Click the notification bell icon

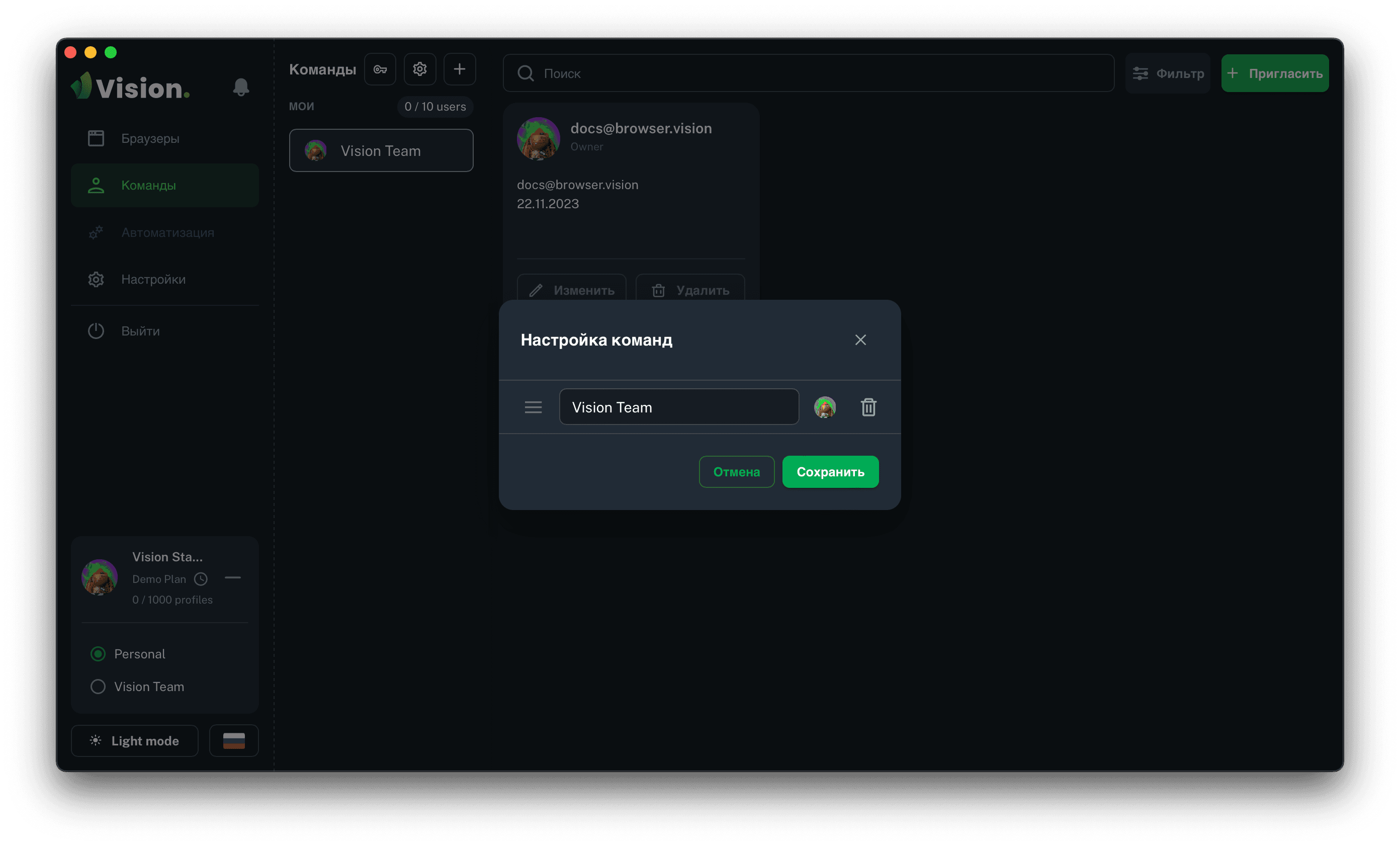pyautogui.click(x=241, y=87)
